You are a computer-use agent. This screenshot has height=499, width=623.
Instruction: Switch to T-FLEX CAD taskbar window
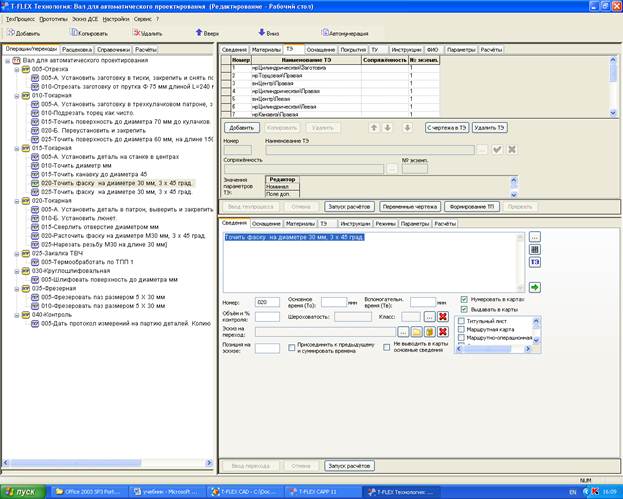tap(246, 492)
